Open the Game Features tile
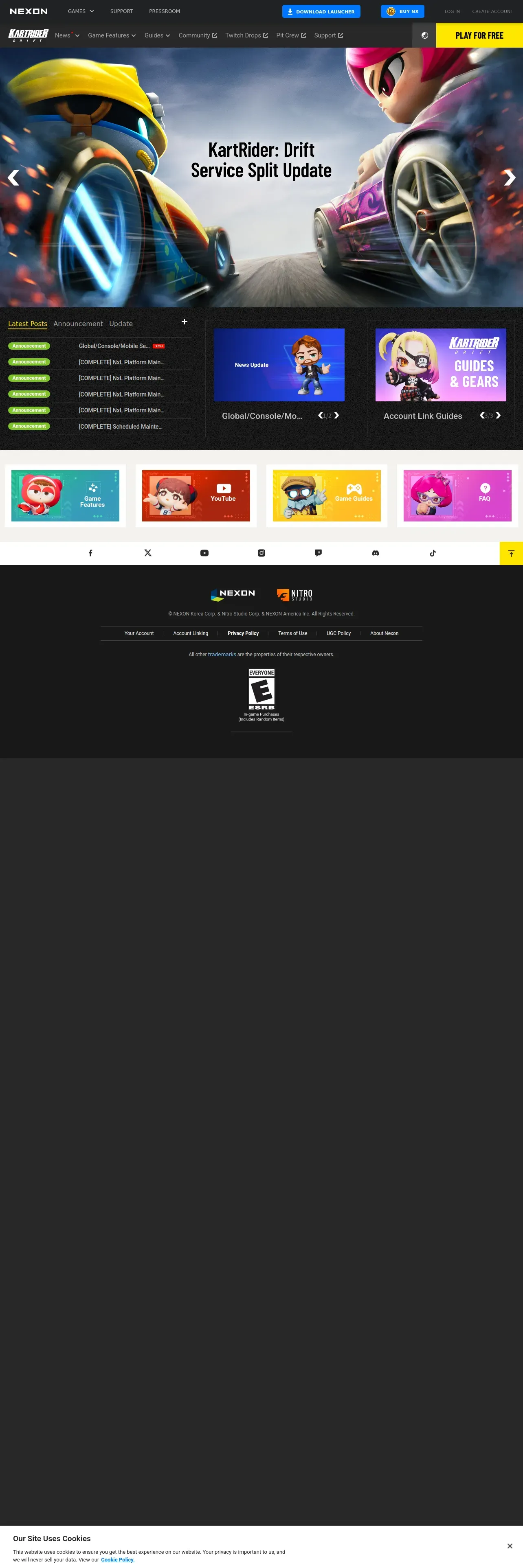Image resolution: width=523 pixels, height=1568 pixels. 65,495
